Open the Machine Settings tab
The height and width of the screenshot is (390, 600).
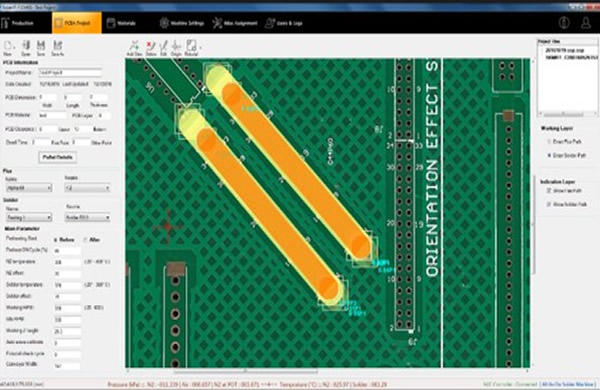point(182,23)
